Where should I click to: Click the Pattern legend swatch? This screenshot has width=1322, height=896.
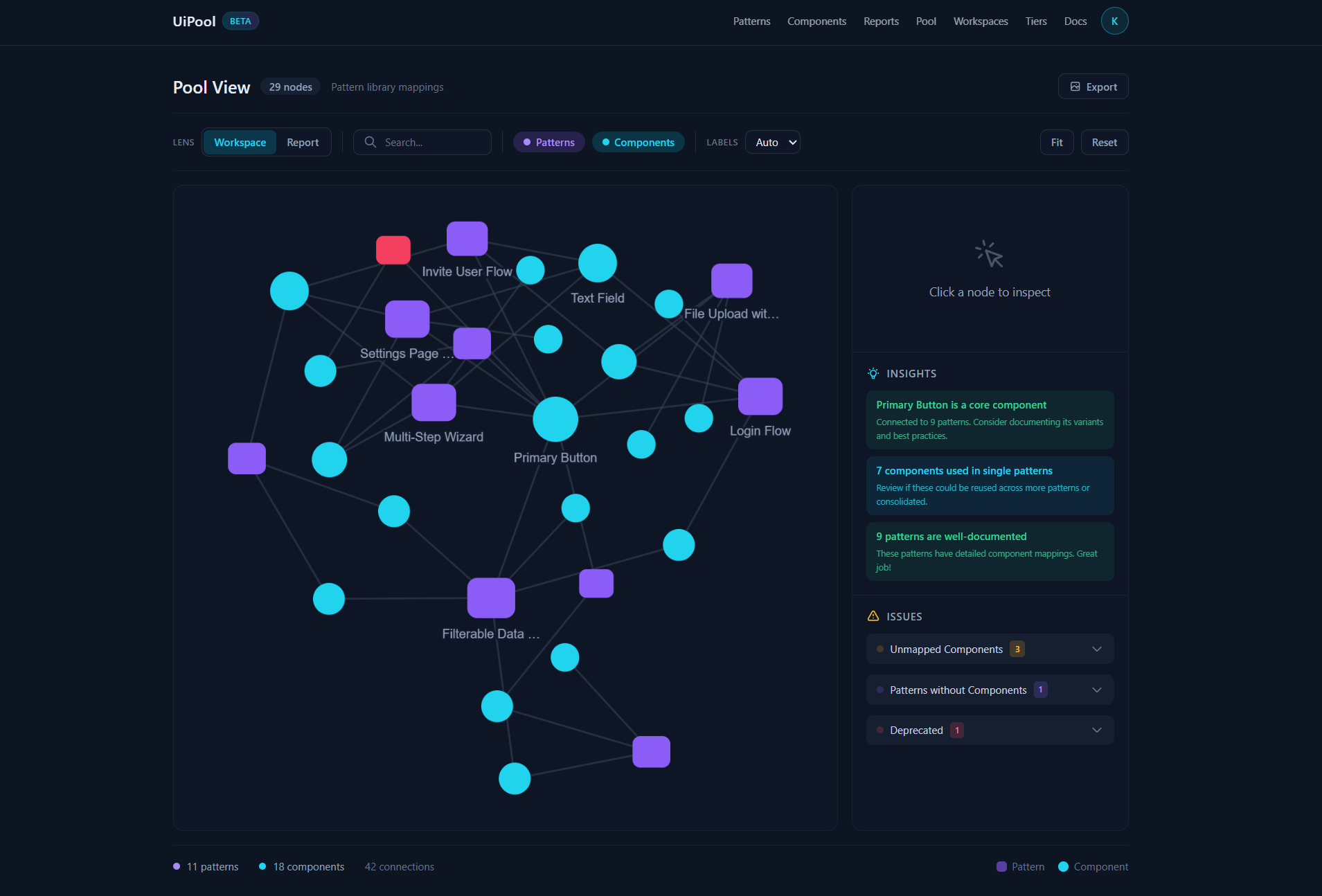pos(1001,867)
